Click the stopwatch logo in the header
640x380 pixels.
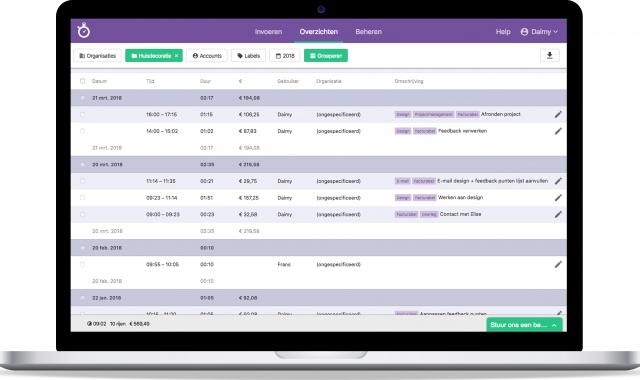click(x=84, y=31)
